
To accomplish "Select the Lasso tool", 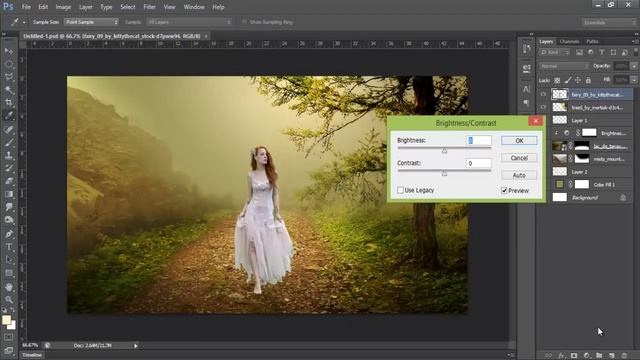I will (x=9, y=77).
